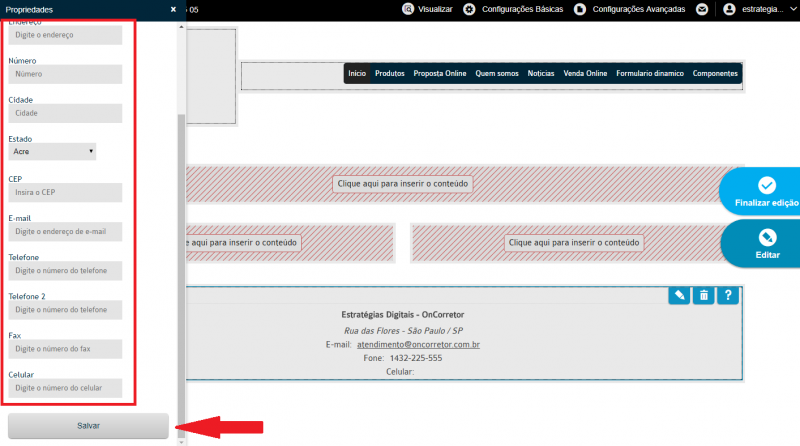The image size is (800, 446).
Task: Click the Telefone input field
Action: 65,270
